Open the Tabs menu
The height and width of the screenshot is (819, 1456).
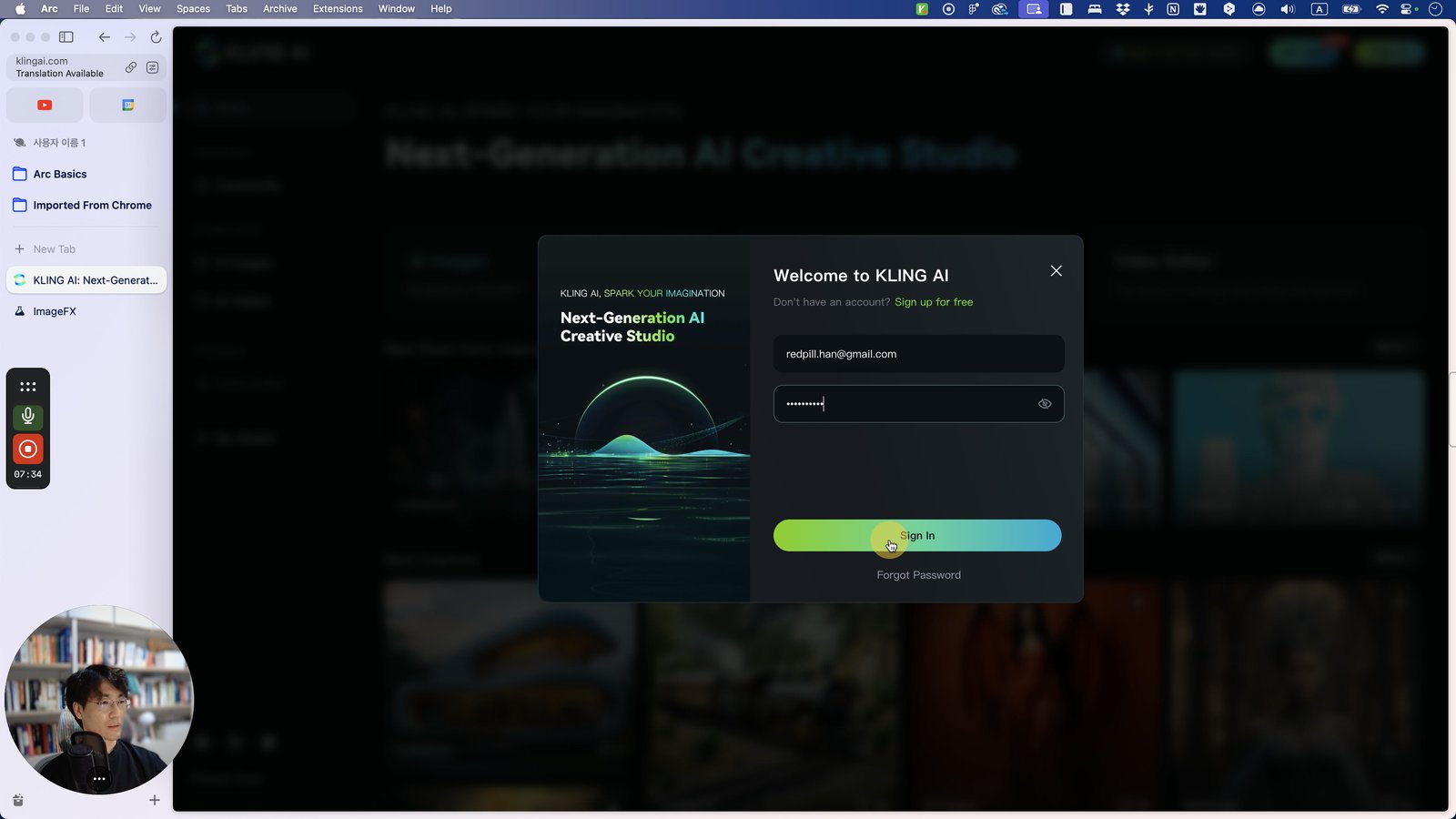[237, 9]
